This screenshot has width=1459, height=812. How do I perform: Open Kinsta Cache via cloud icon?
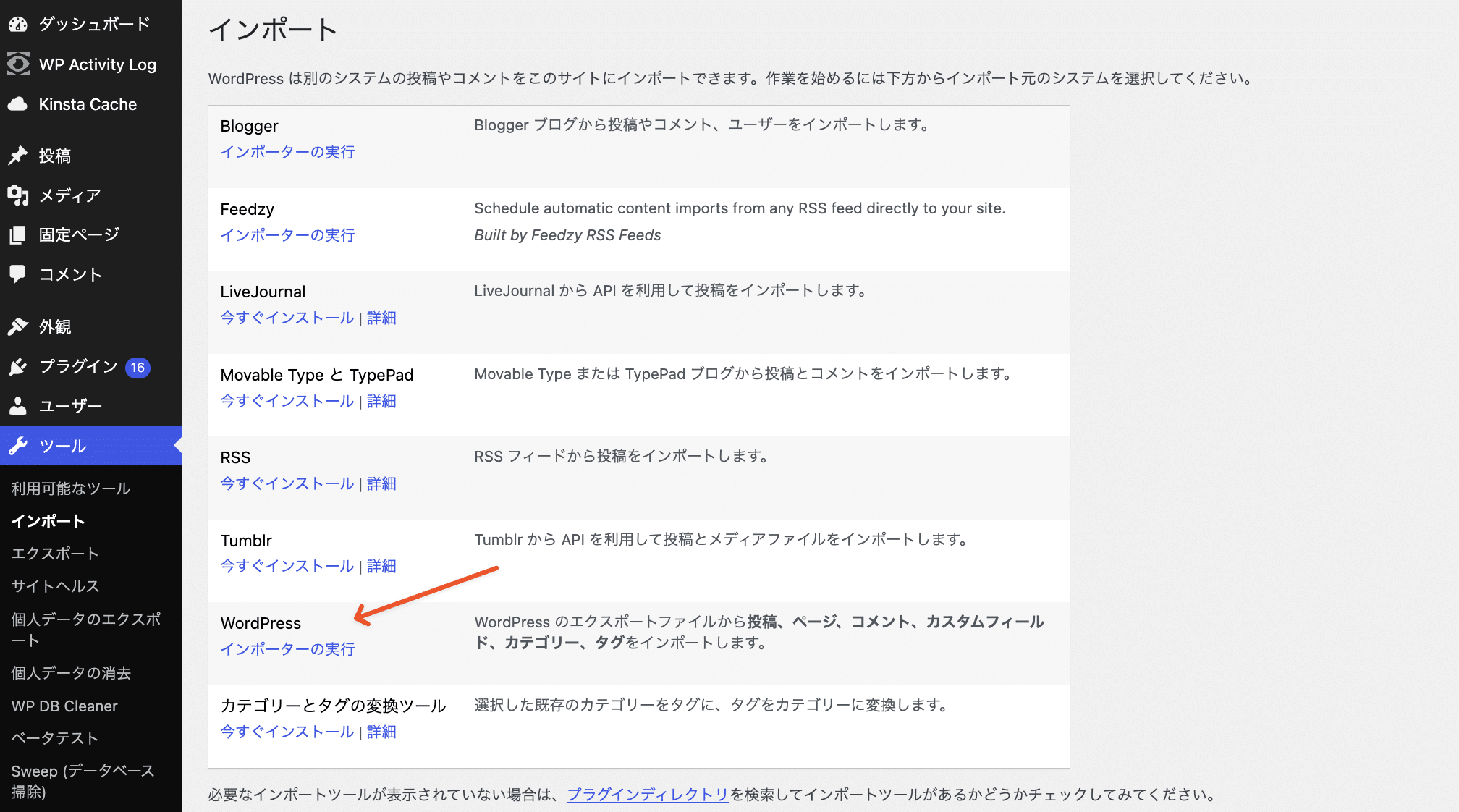[18, 104]
